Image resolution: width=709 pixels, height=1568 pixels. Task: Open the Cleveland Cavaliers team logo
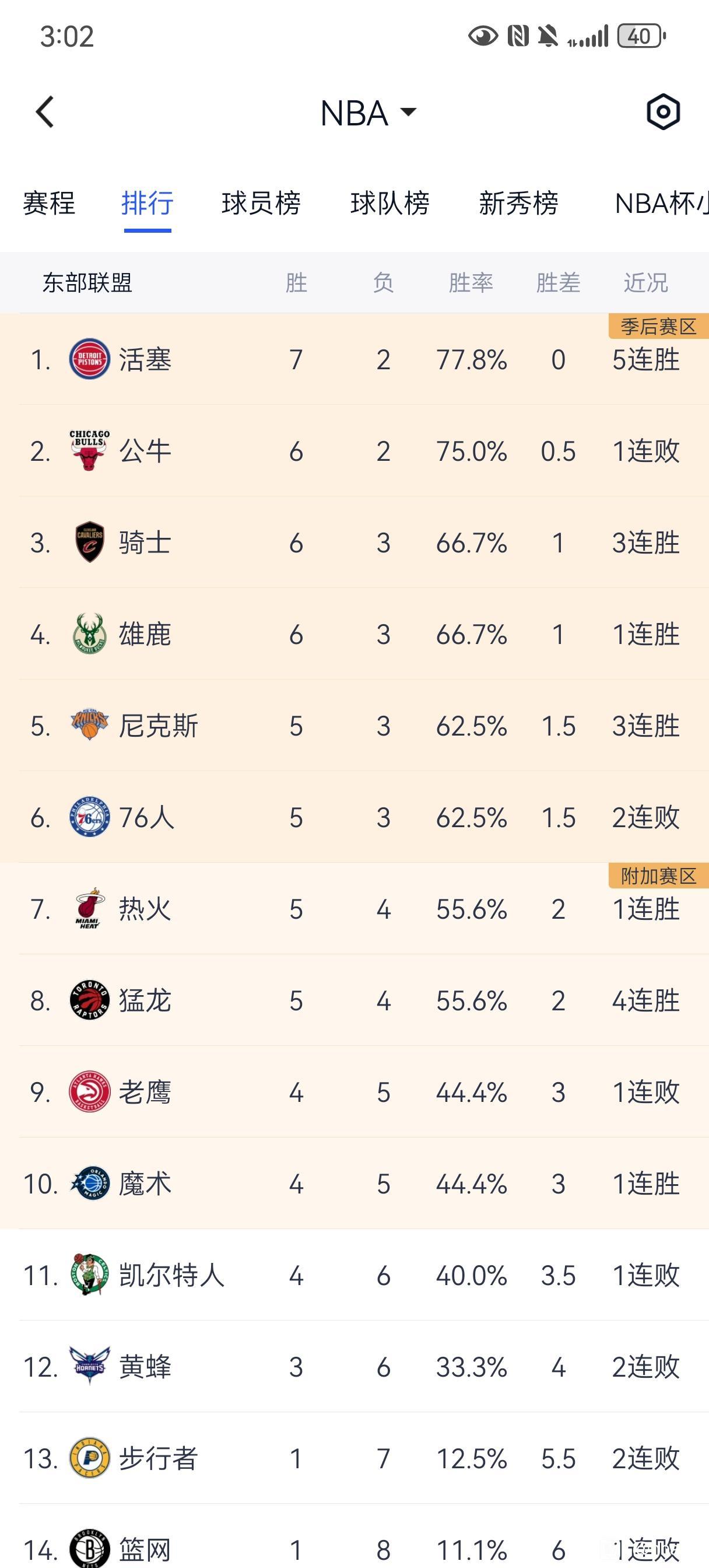(88, 543)
